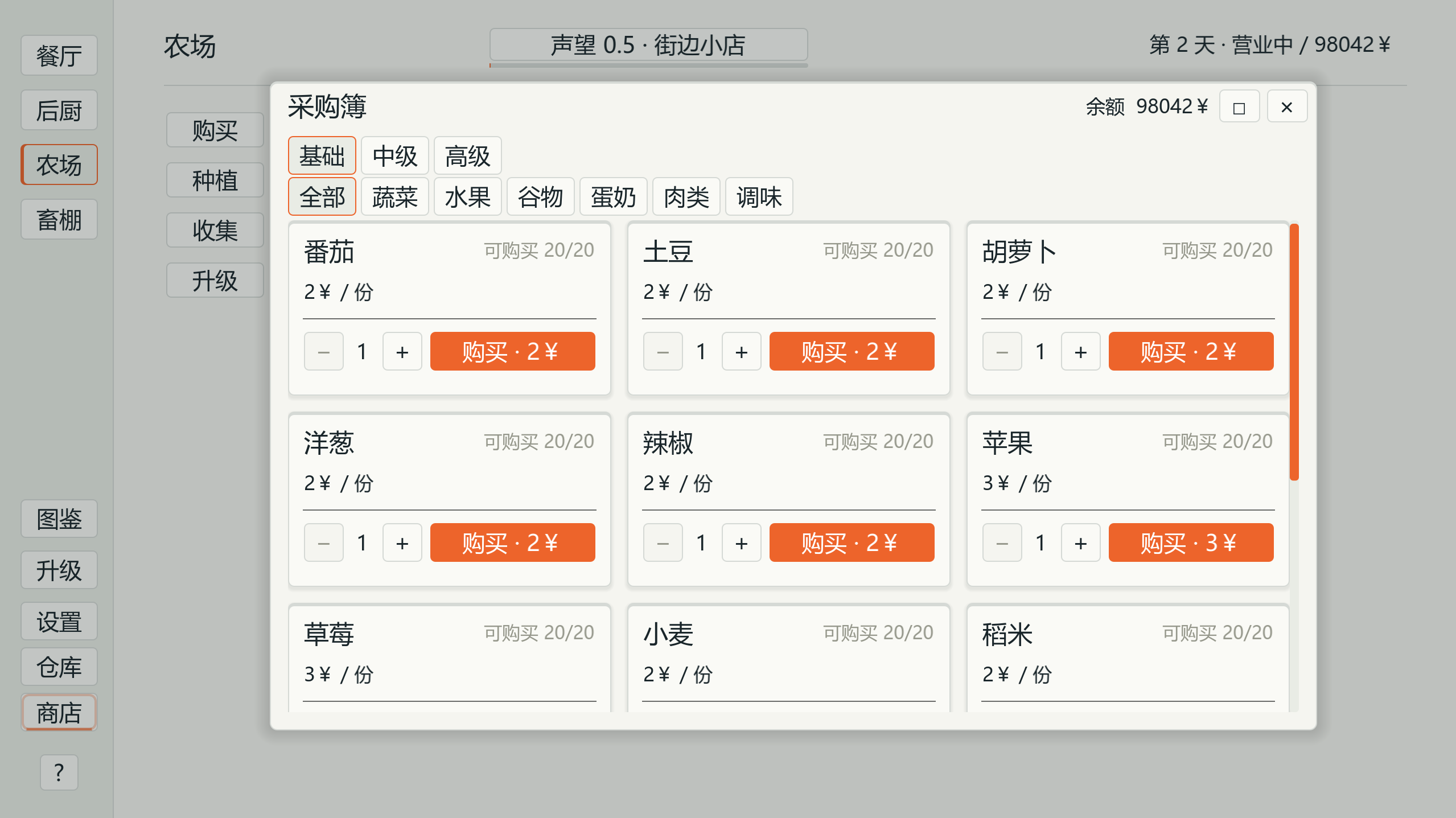The image size is (1456, 818).
Task: Open 商店 from the sidebar
Action: click(x=59, y=712)
